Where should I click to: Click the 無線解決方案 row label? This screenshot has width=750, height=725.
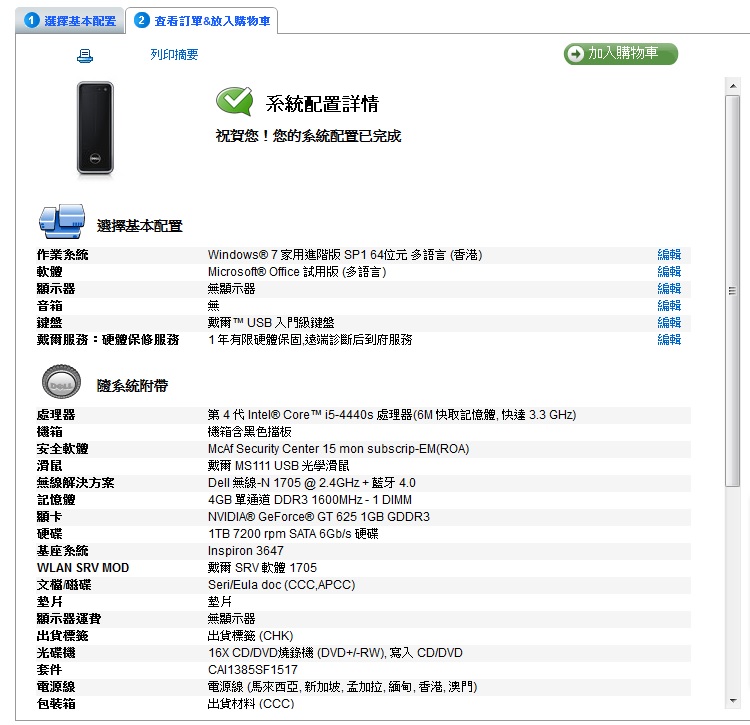76,483
